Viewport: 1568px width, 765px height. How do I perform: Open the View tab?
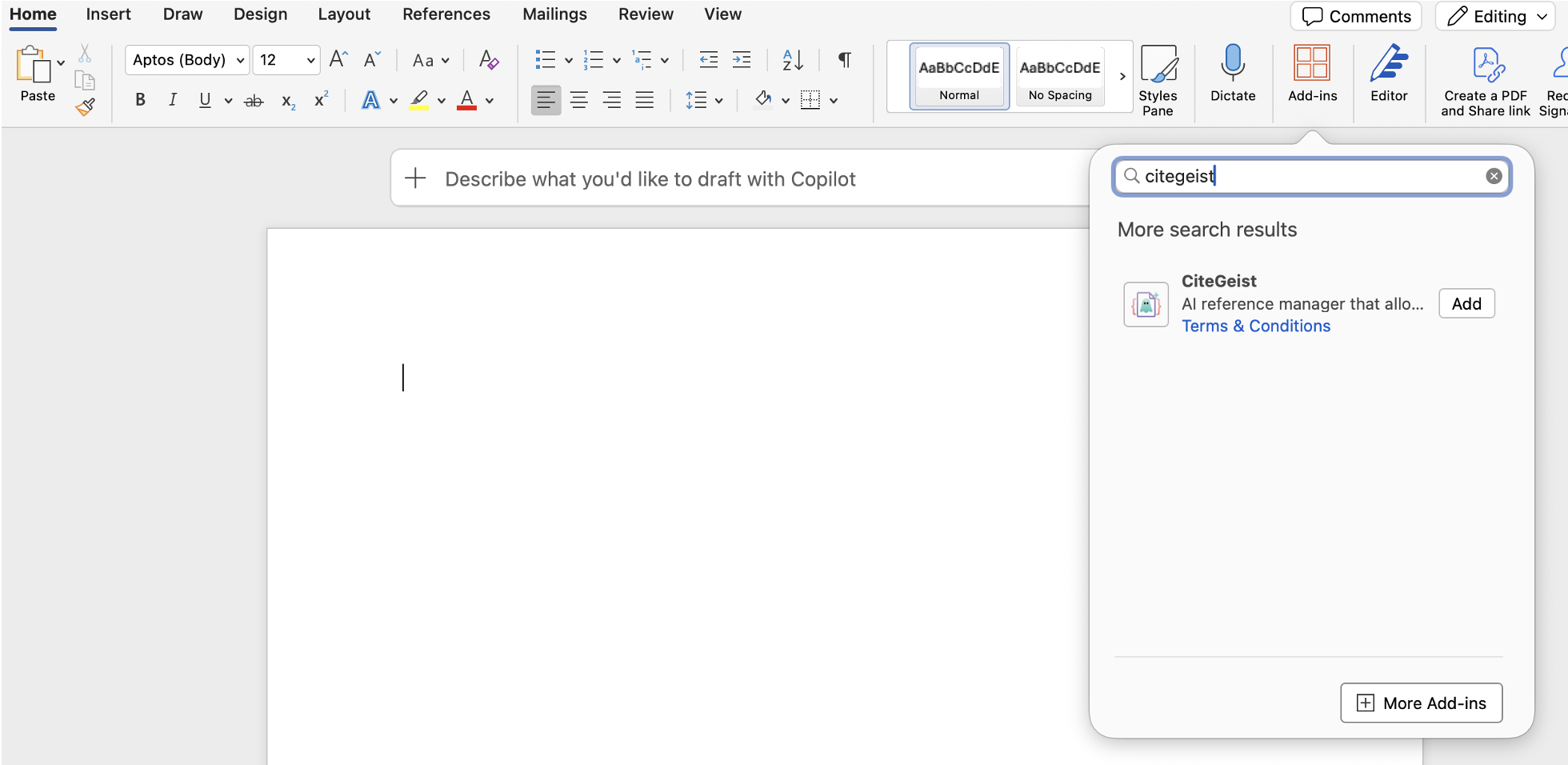coord(722,14)
